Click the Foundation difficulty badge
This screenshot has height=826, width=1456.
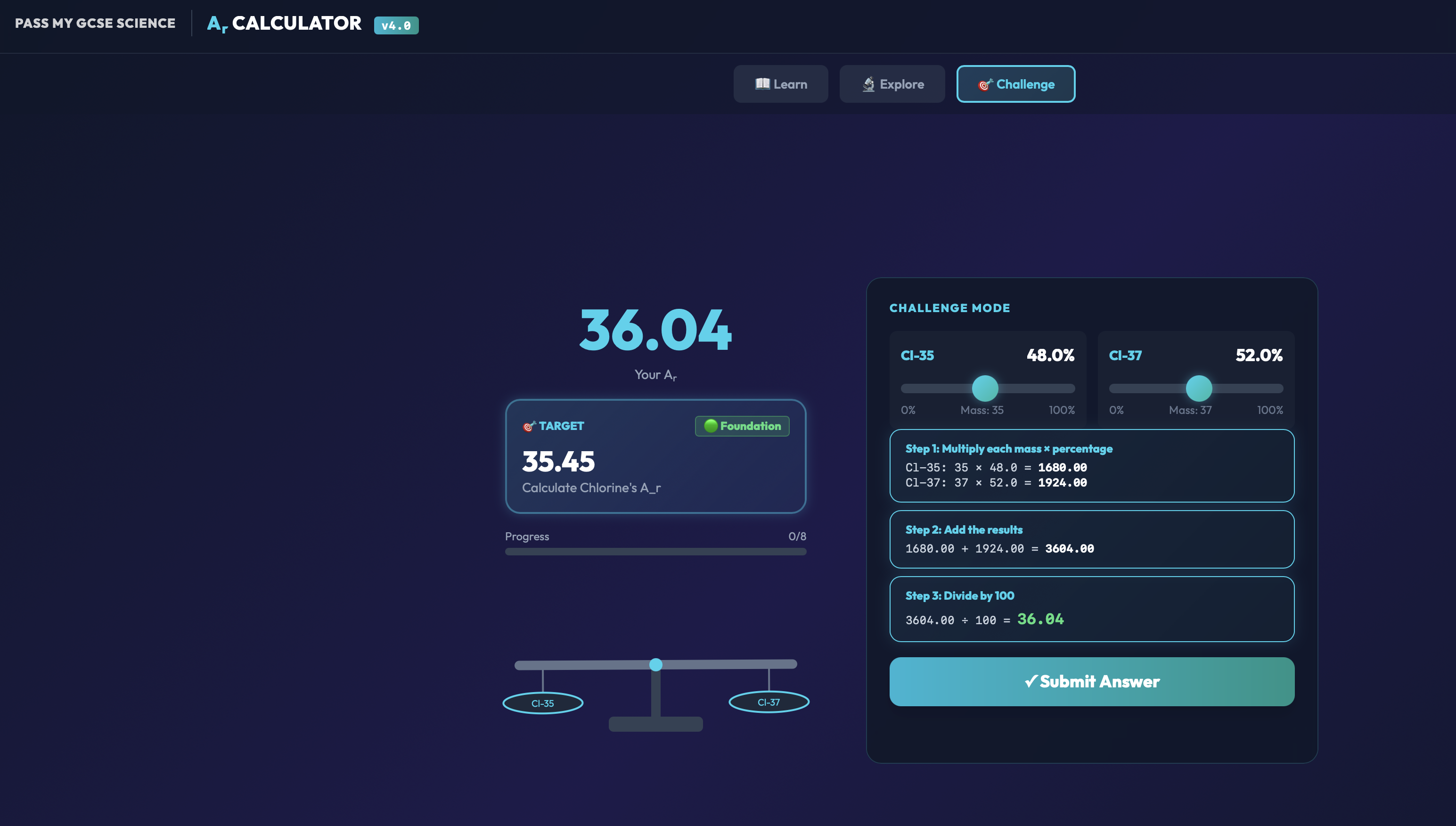(742, 426)
